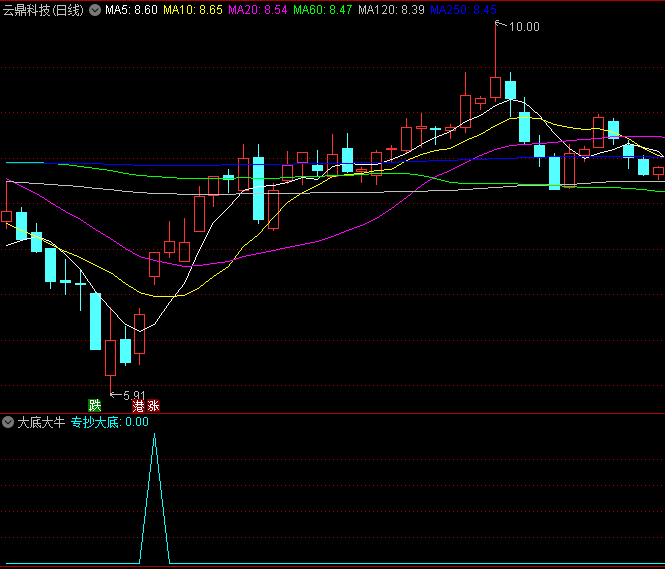665x569 pixels.
Task: Select the 云鼎科技(日线) chart title
Action: pos(43,10)
